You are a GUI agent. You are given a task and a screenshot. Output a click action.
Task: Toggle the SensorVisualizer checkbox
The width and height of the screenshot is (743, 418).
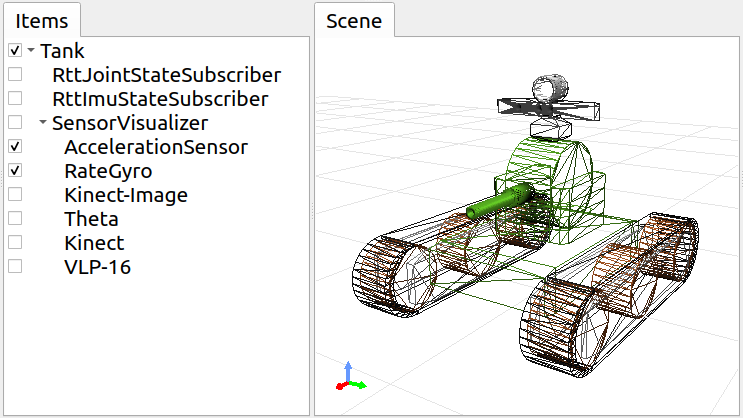point(14,123)
